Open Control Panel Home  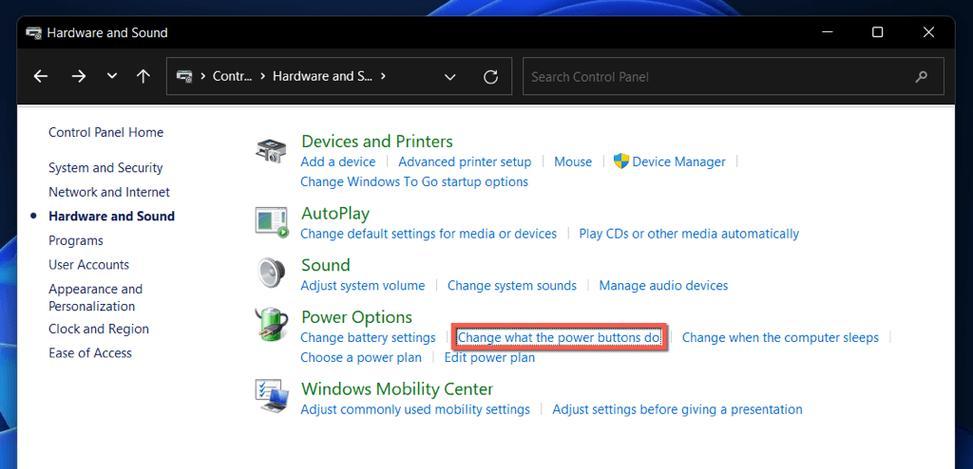(x=106, y=132)
